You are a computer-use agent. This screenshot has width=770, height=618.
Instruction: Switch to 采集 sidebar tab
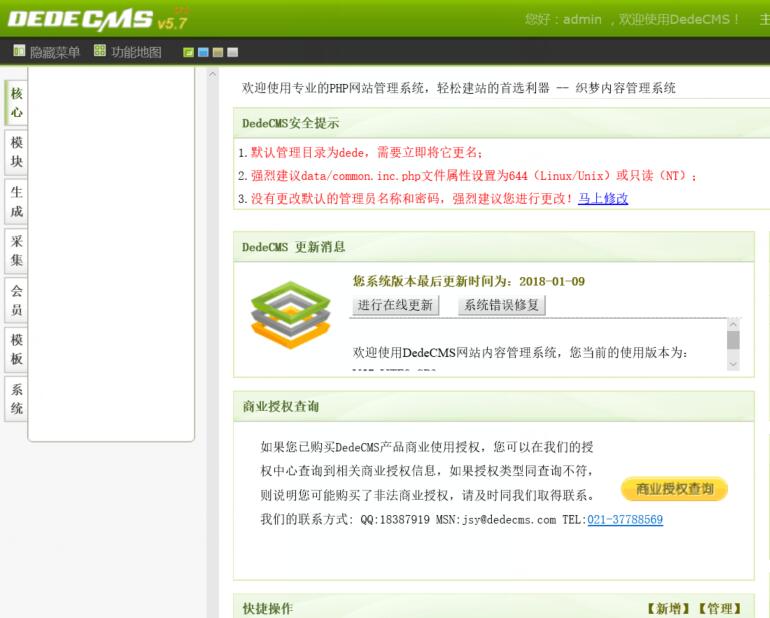[x=16, y=251]
